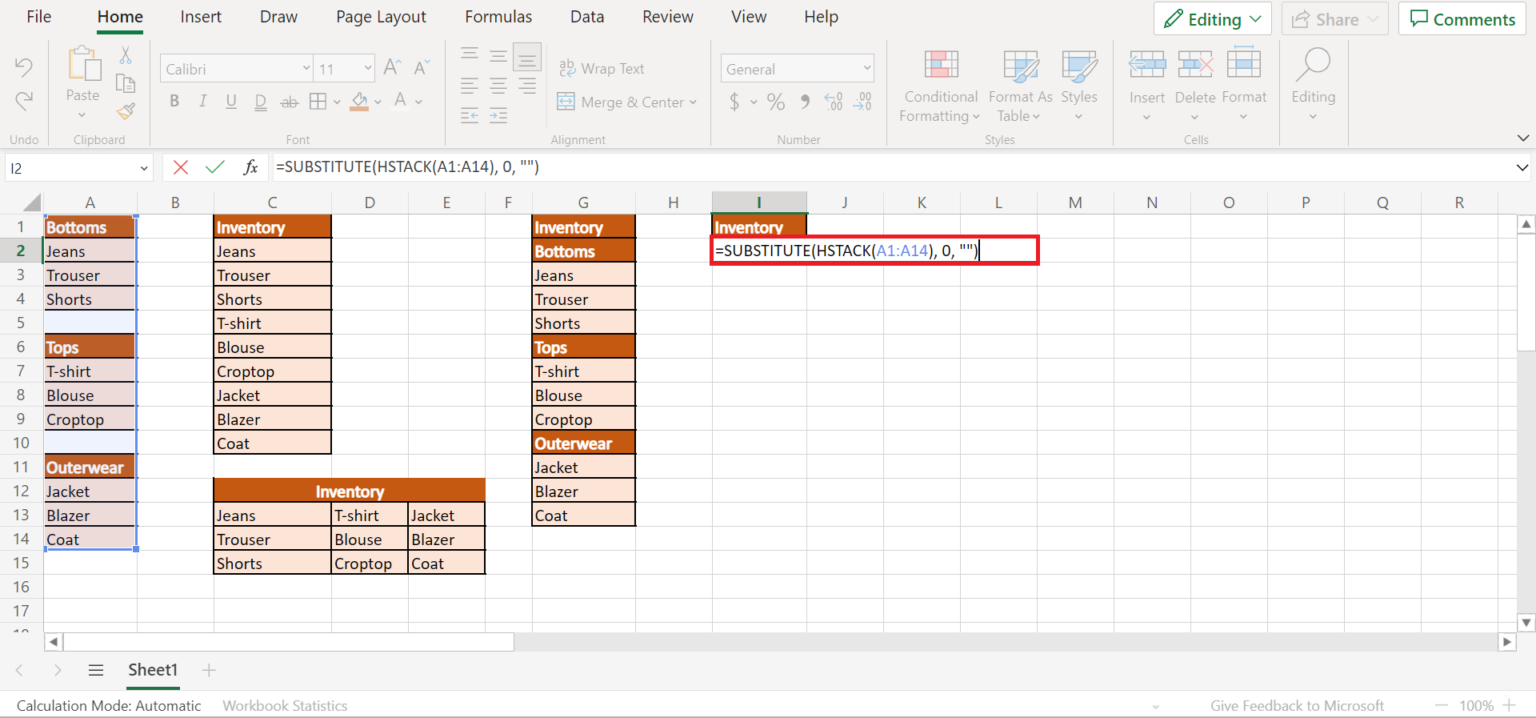
Task: Open the Review menu tab
Action: [667, 16]
